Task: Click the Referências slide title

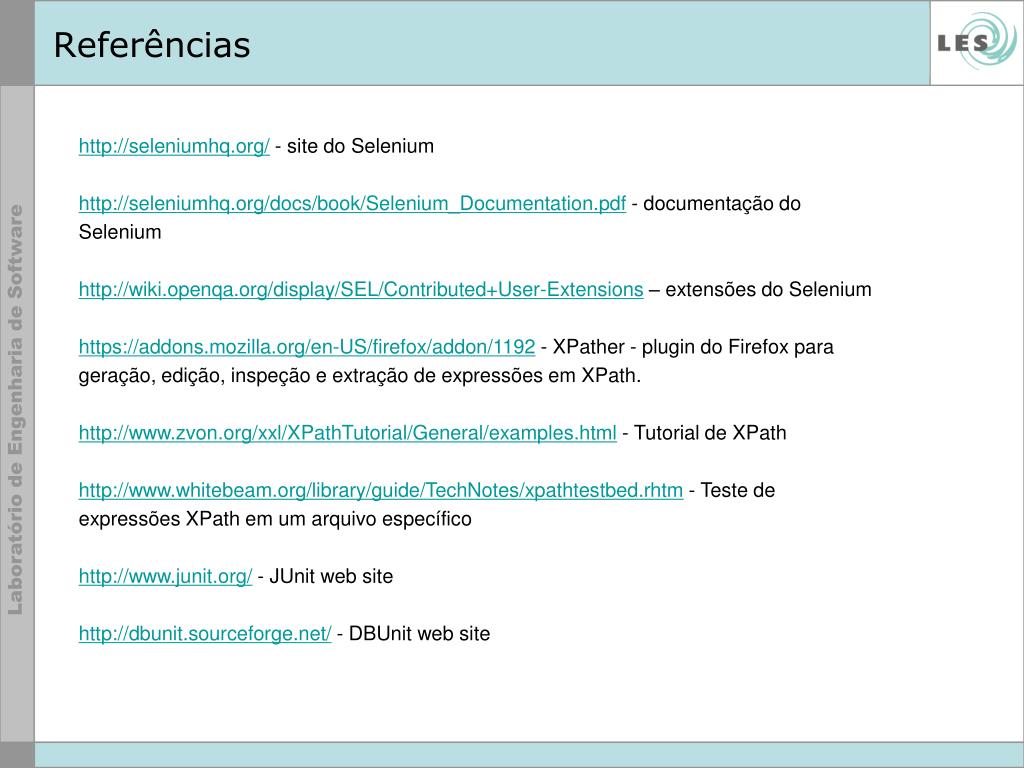Action: 152,45
